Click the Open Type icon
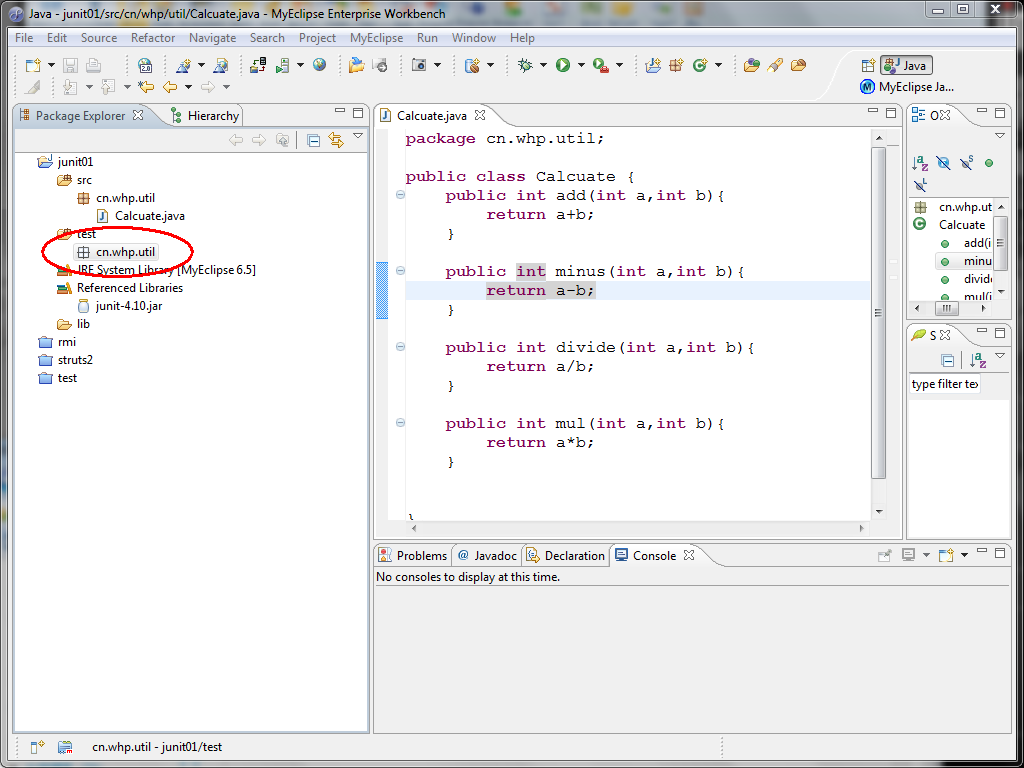 click(752, 65)
